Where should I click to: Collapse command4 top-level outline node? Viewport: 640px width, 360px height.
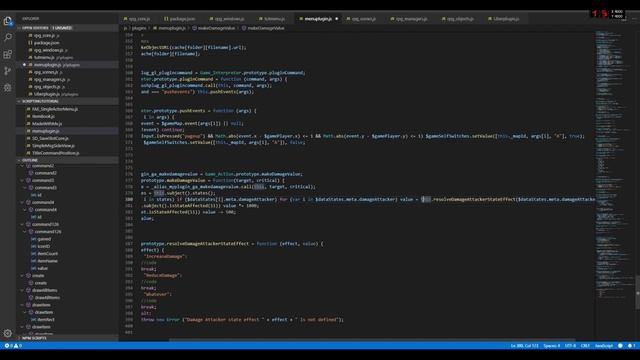pyautogui.click(x=22, y=202)
